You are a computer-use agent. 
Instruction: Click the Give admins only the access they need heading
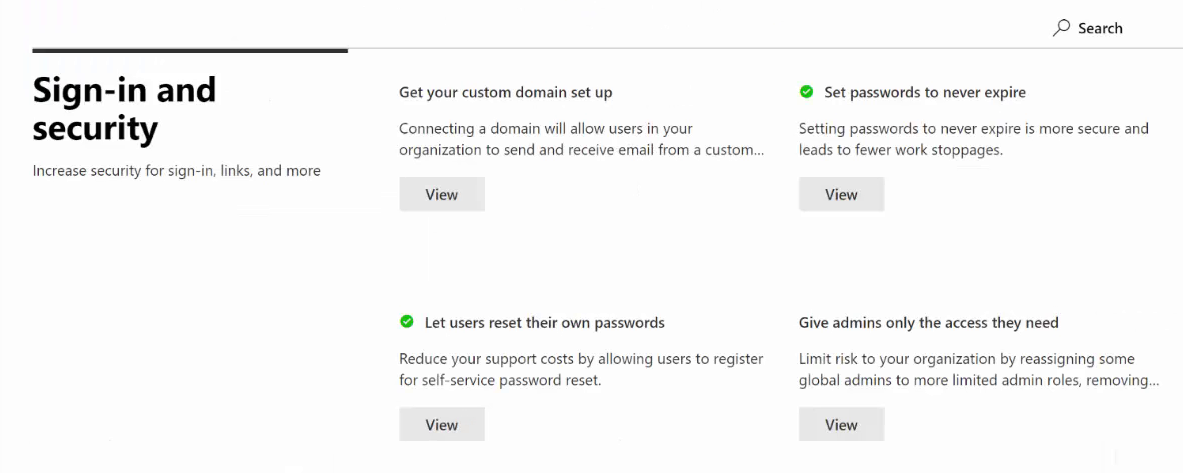(x=929, y=323)
